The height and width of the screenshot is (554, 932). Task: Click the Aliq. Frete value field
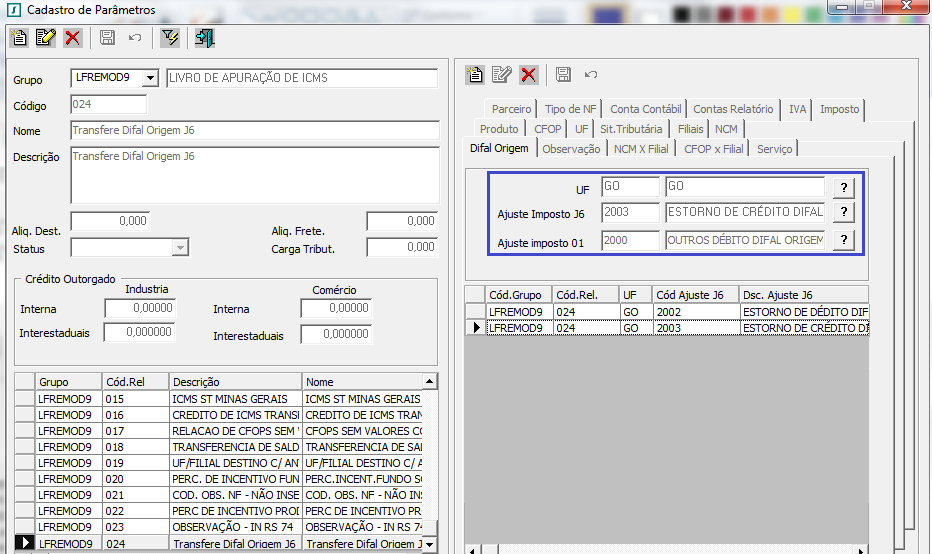pos(402,221)
